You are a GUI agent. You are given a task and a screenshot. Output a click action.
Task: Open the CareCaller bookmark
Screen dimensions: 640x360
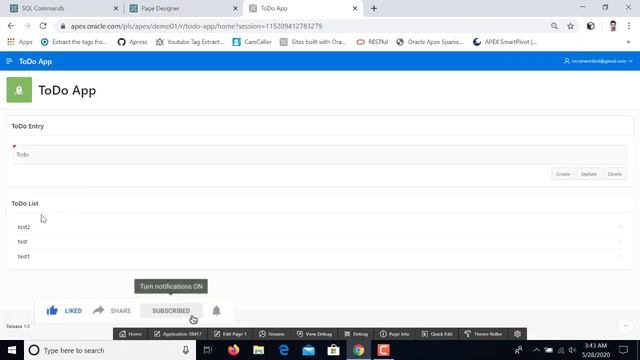252,42
